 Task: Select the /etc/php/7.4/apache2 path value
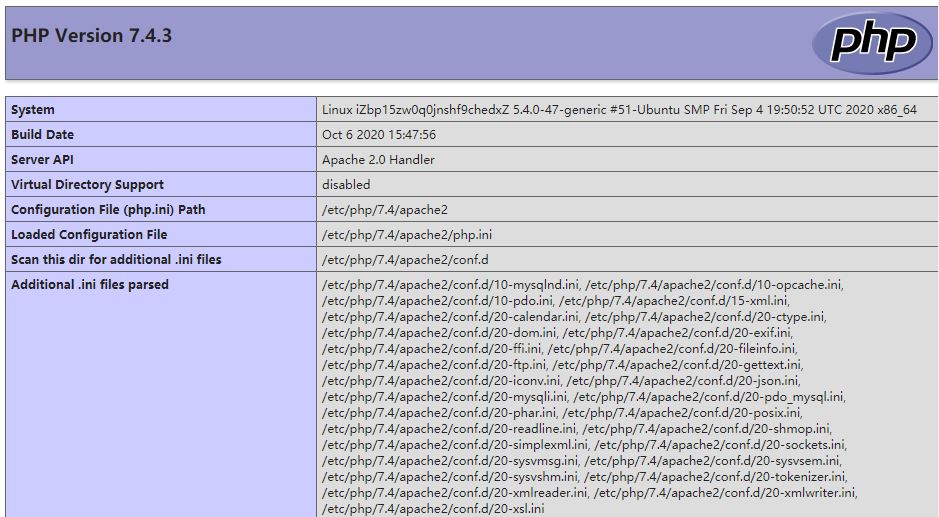[x=385, y=210]
